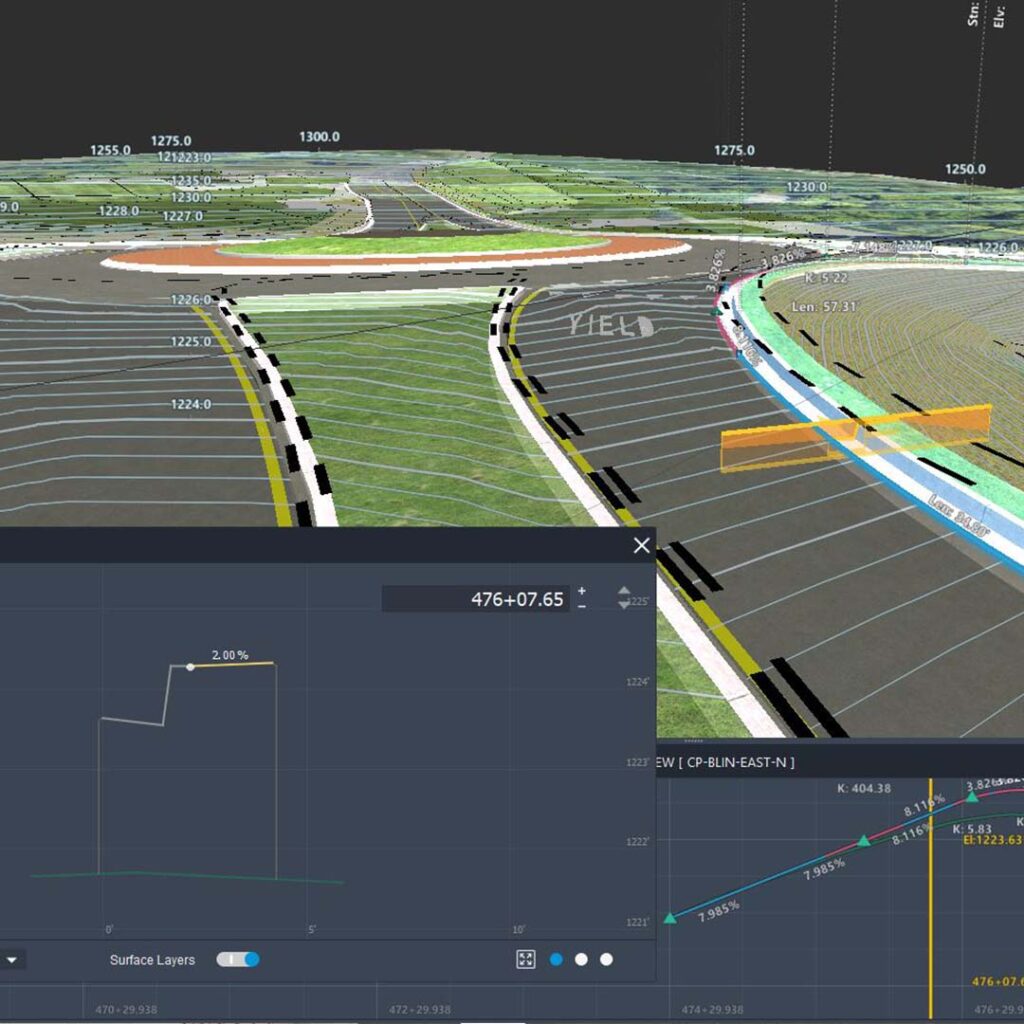Viewport: 1024px width, 1024px height.
Task: Click the station stepper down arrow
Action: (x=624, y=605)
